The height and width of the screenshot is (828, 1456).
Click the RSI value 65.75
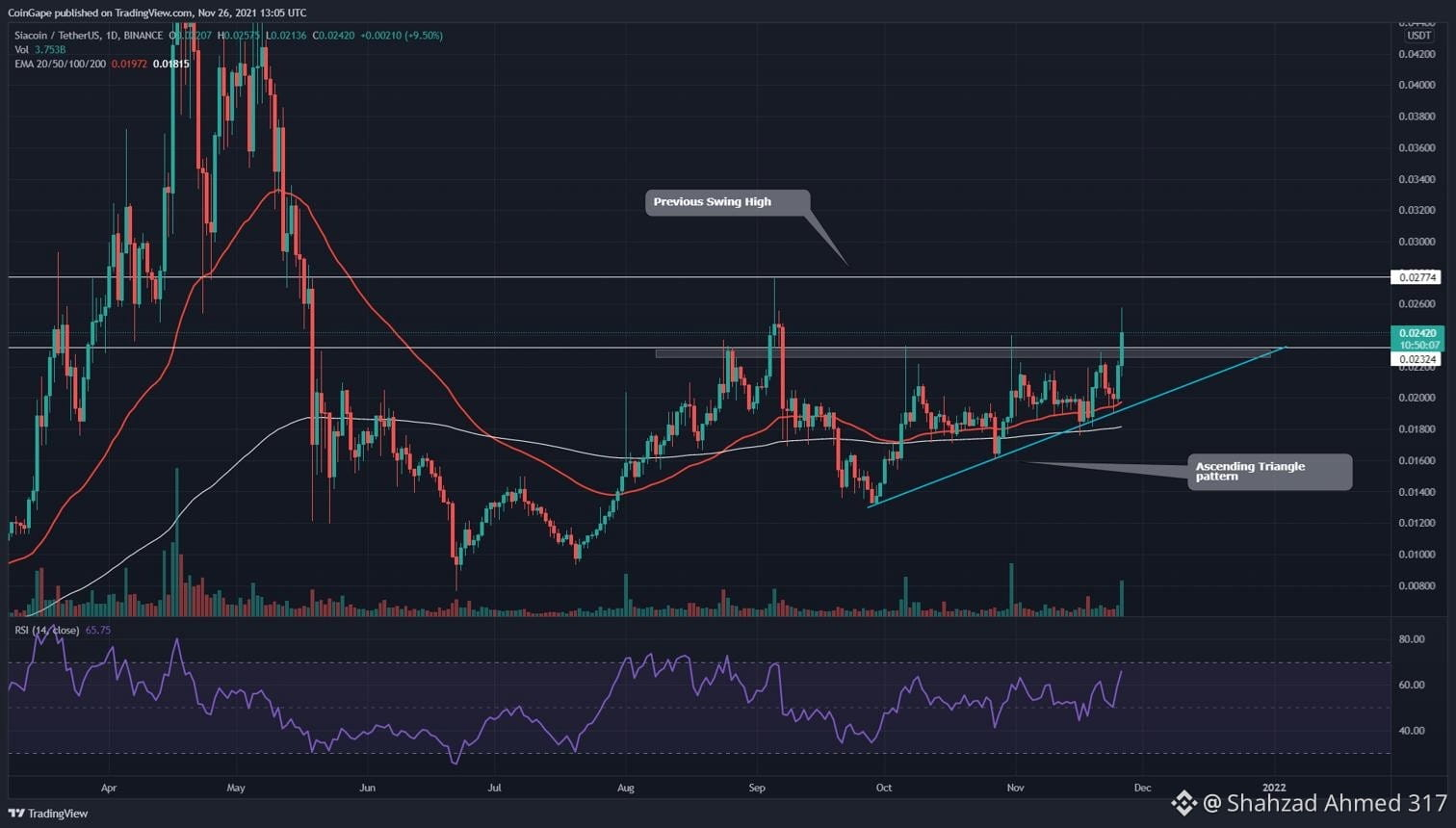[x=98, y=631]
